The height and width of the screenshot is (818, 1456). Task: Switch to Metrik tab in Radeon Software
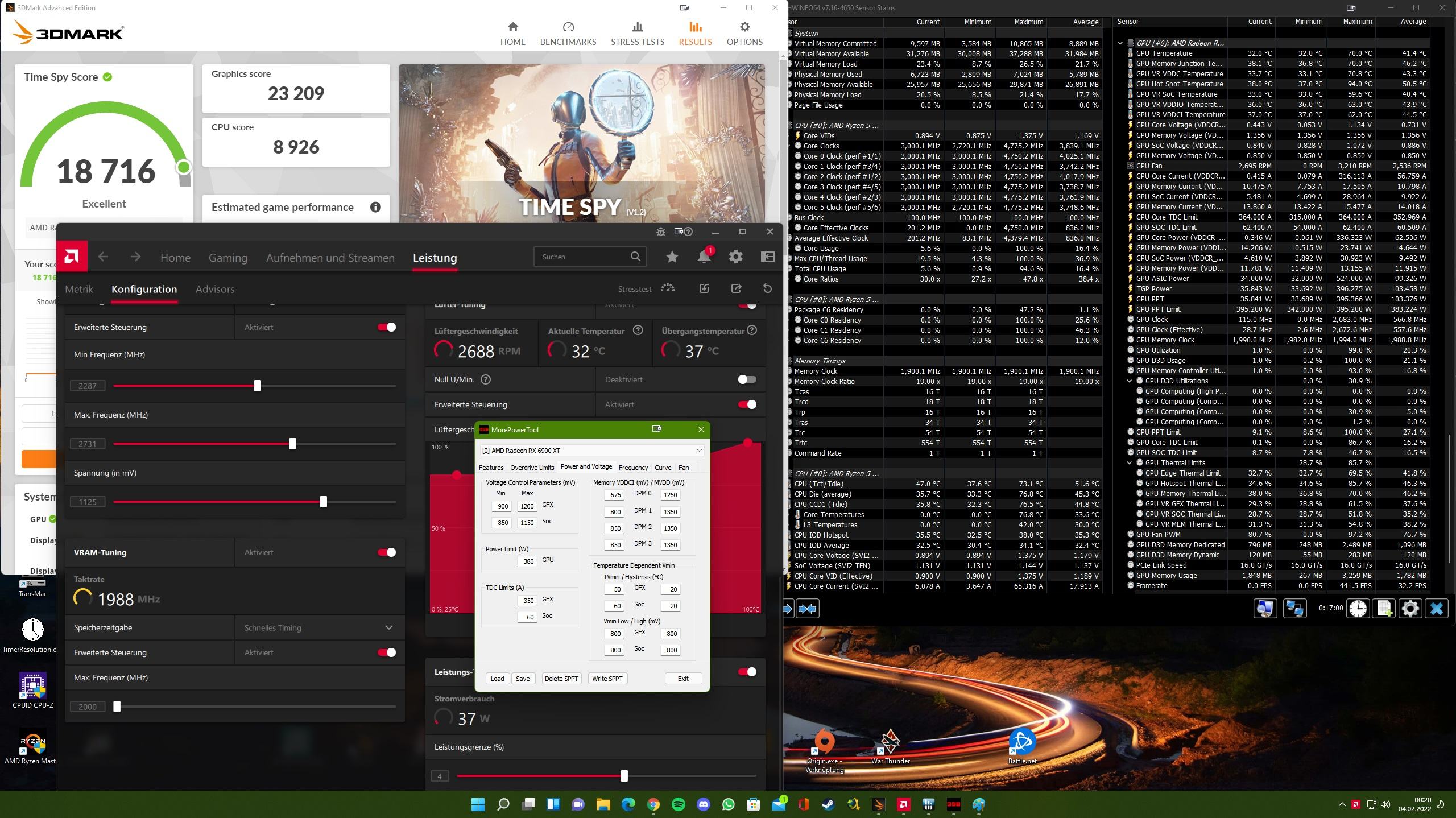[x=79, y=289]
